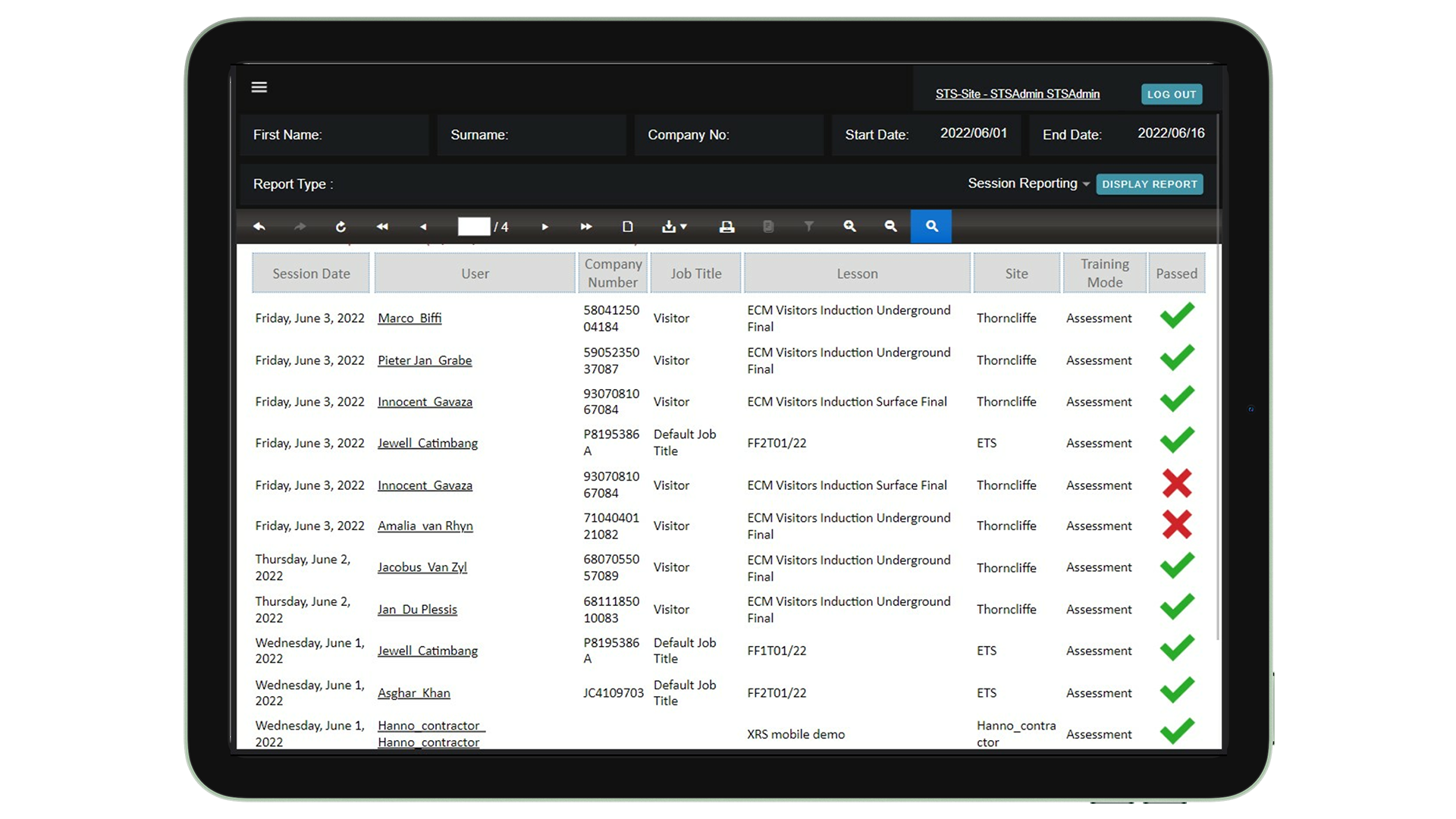Screen dimensions: 1456x819
Task: Click the back navigation arrow in the report toolbar
Action: coord(259,227)
